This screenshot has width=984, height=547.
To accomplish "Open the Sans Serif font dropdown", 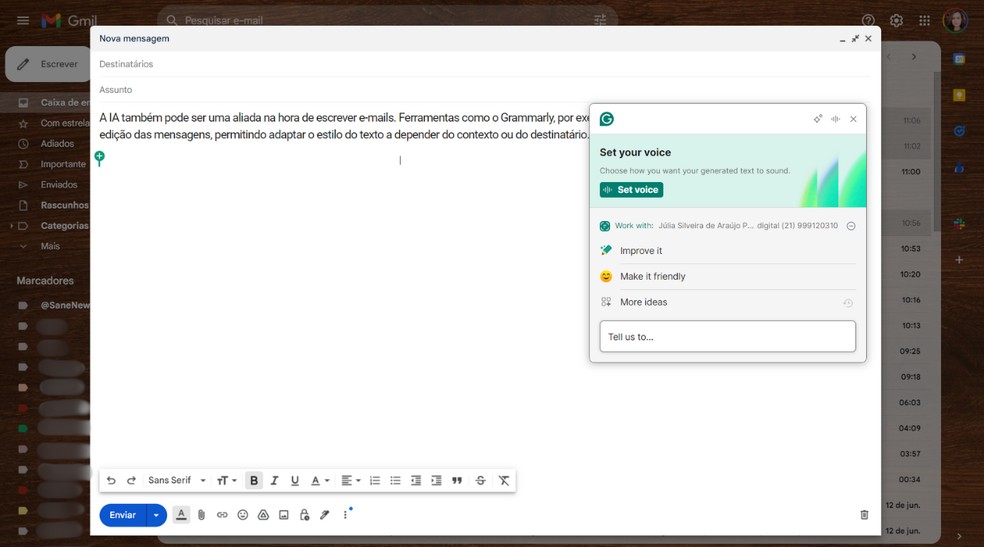I will tap(177, 481).
